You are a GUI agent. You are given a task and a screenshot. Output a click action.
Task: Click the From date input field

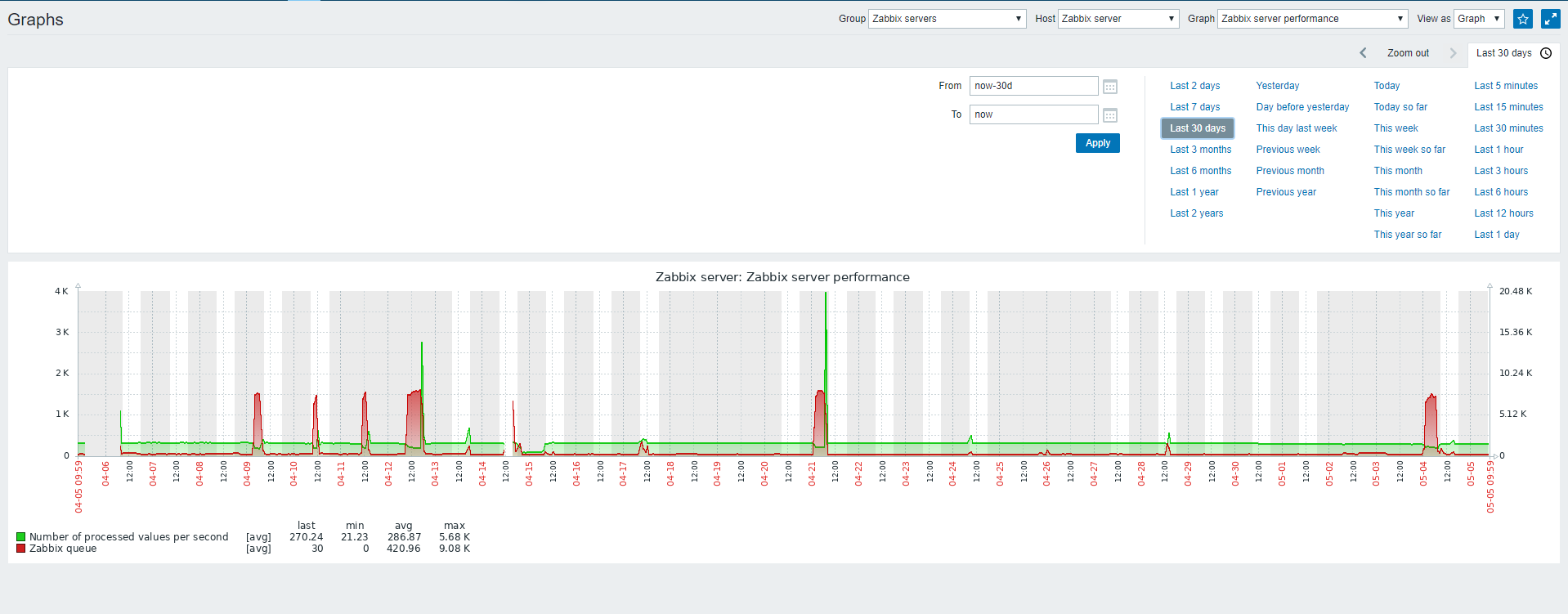coord(1033,86)
